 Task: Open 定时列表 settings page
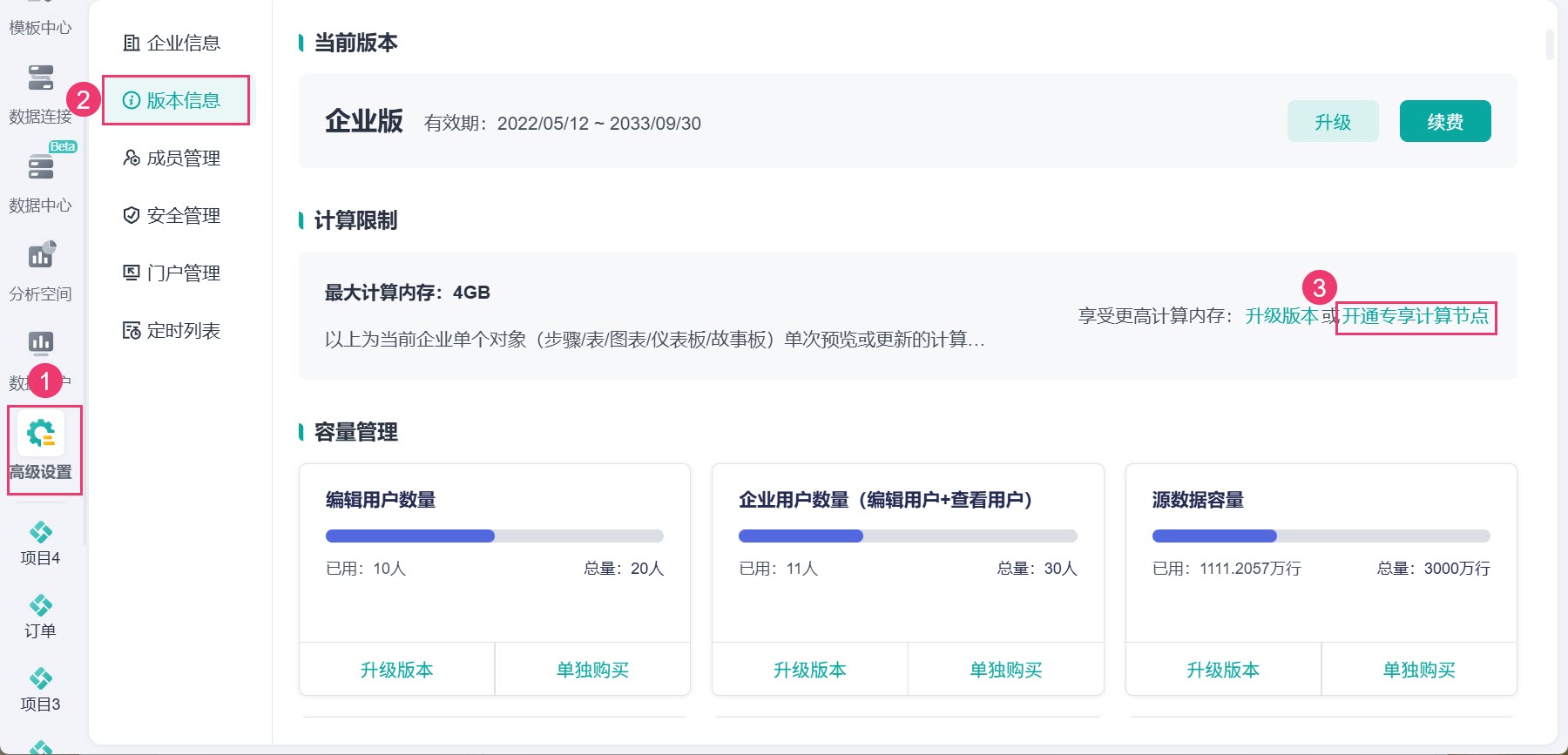point(172,330)
